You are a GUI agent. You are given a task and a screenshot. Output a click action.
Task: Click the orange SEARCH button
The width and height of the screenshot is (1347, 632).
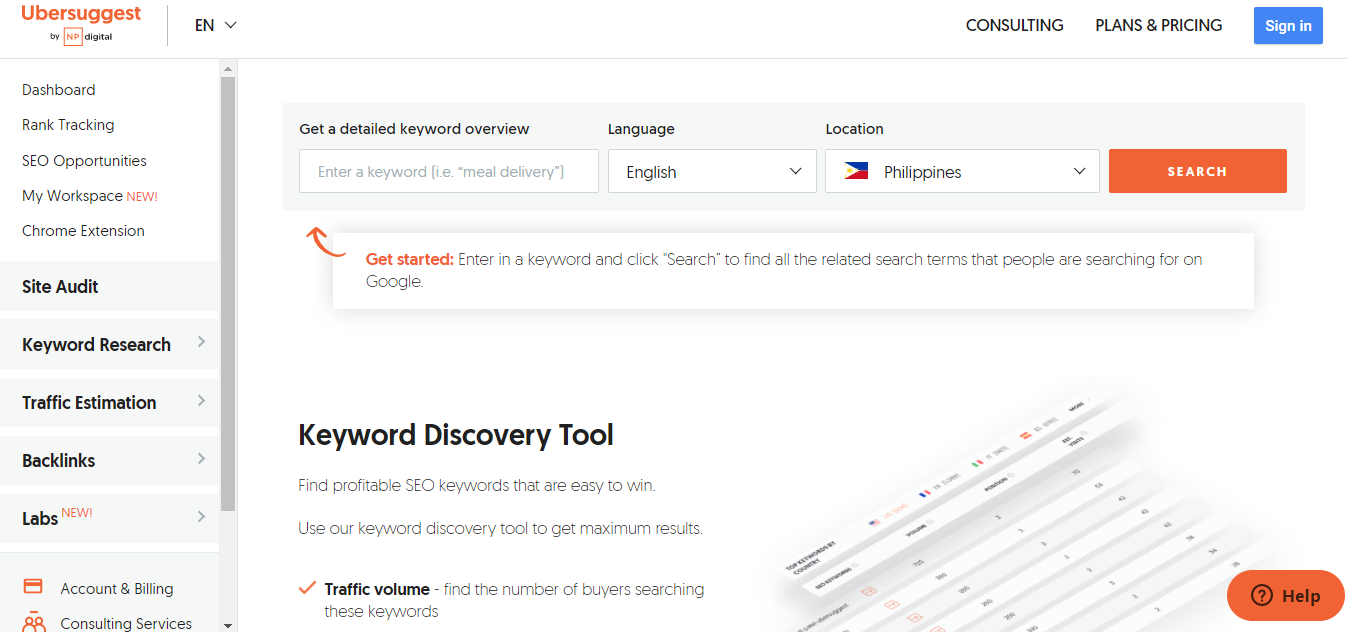(1197, 171)
